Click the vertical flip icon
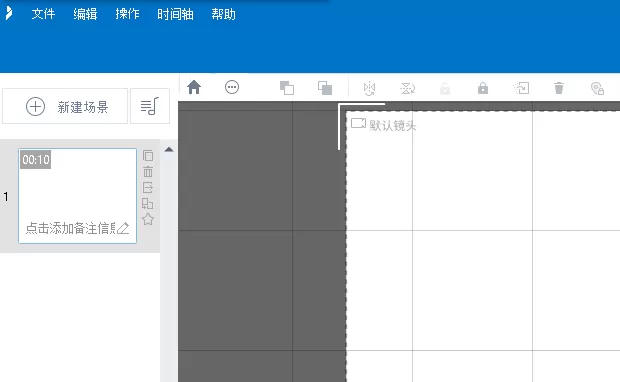Screen dimensions: 620x382 tap(407, 88)
